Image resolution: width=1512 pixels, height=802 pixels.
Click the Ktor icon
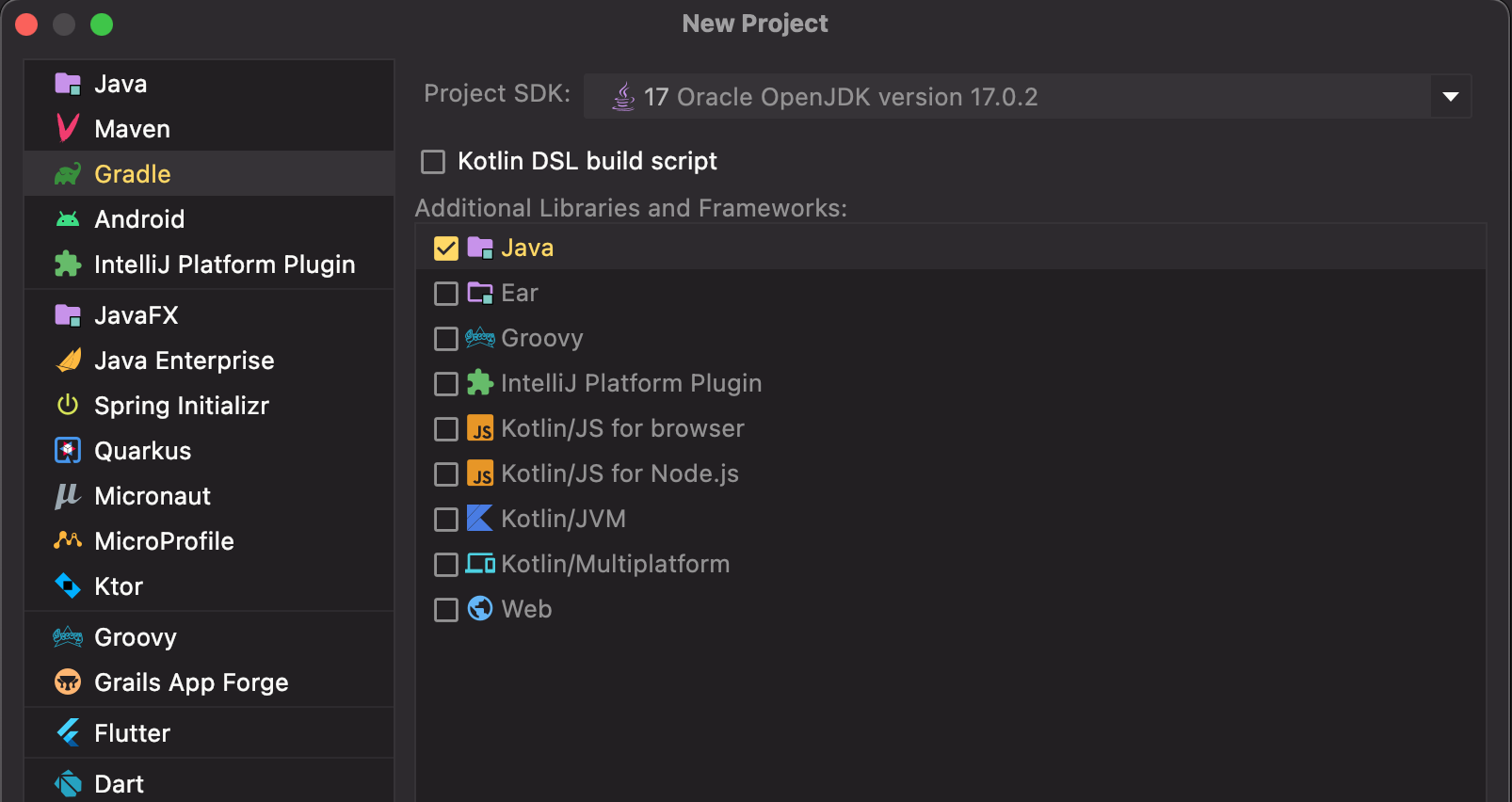coord(68,585)
